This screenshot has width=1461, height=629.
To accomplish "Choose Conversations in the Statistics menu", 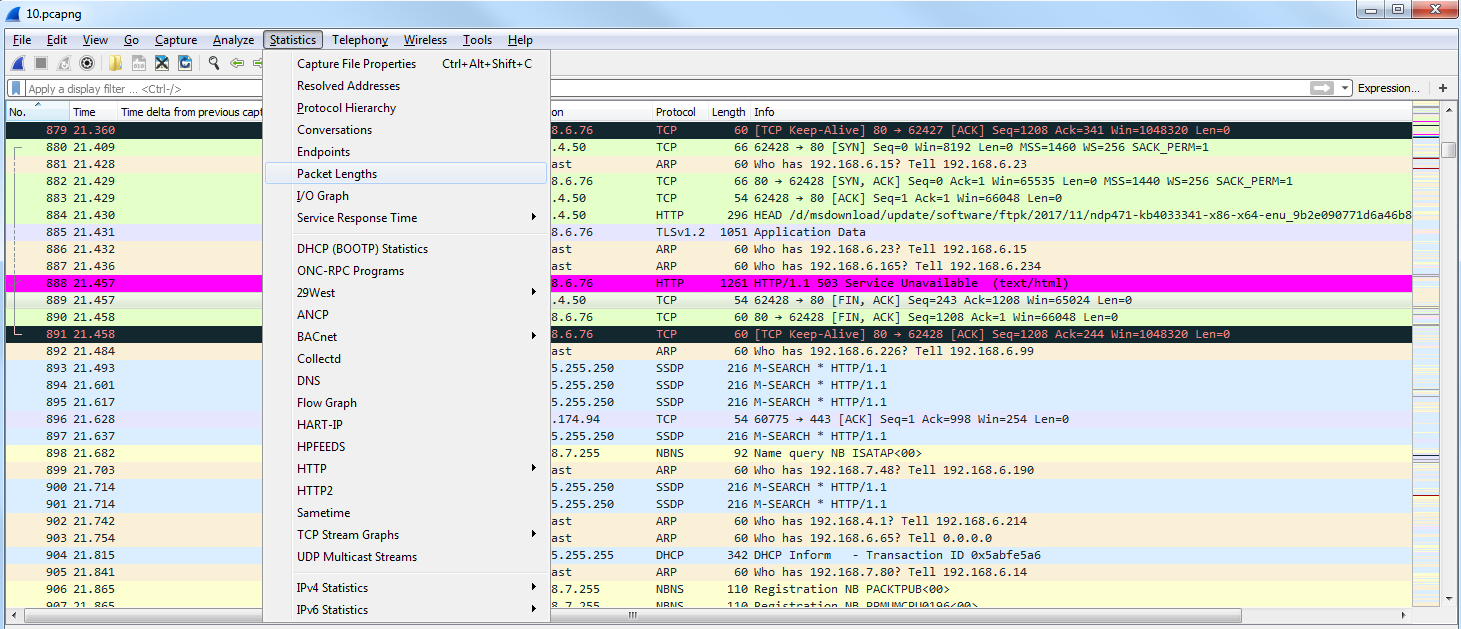I will click(334, 130).
